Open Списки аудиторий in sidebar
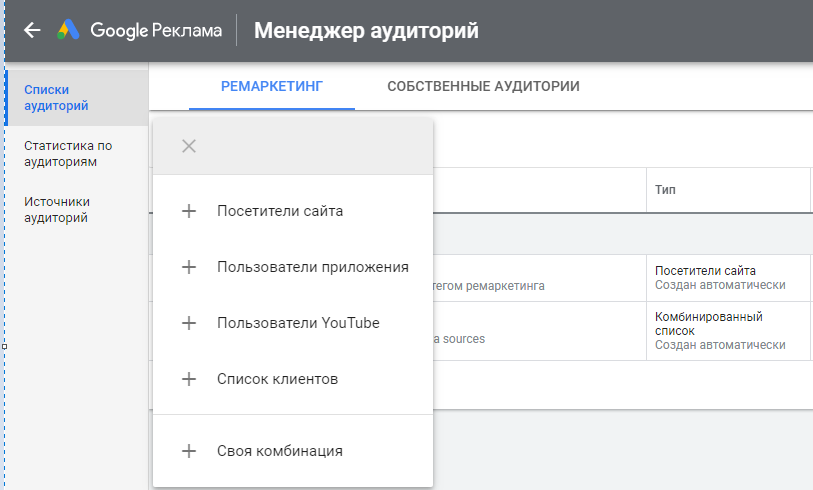The image size is (813, 490). pyautogui.click(x=77, y=97)
